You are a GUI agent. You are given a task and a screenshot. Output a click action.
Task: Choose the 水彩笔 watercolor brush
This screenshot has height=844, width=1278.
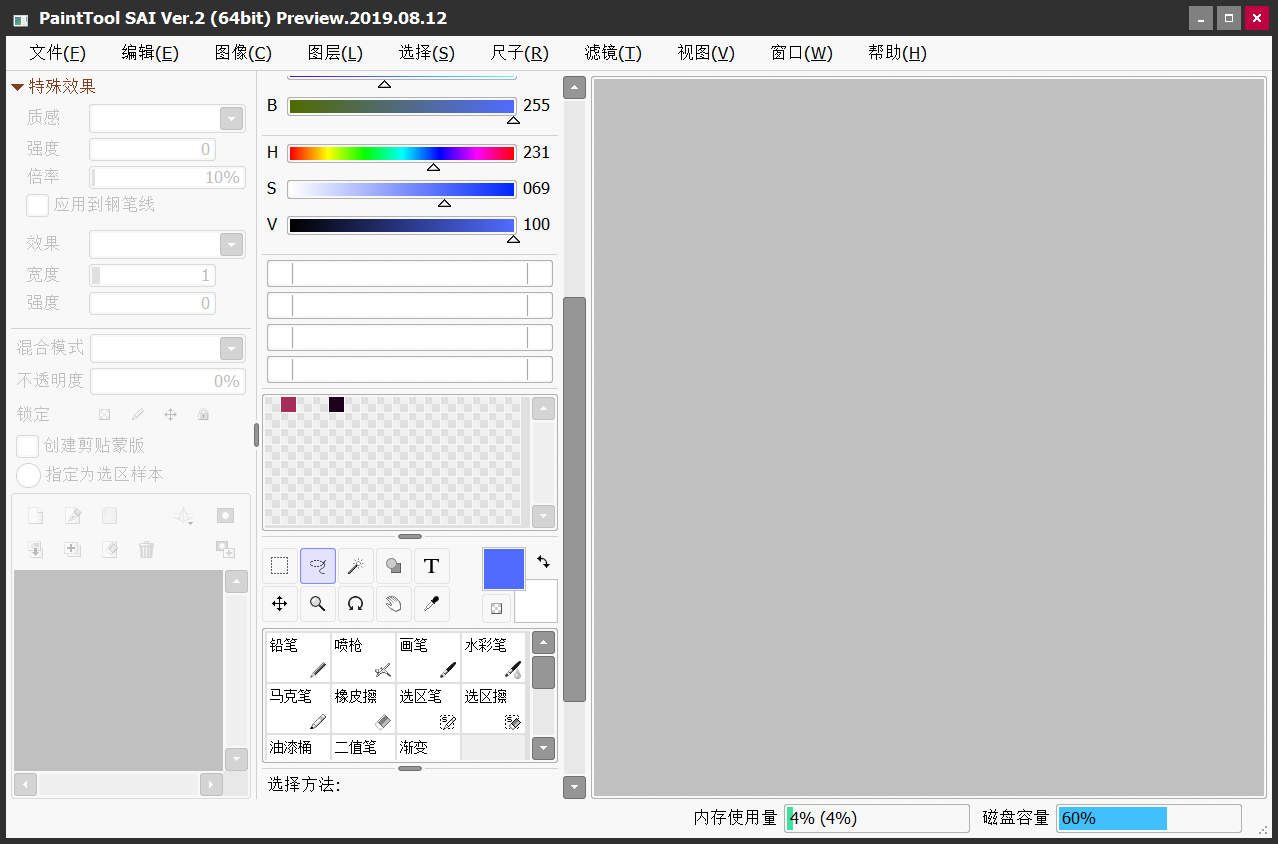click(x=493, y=657)
